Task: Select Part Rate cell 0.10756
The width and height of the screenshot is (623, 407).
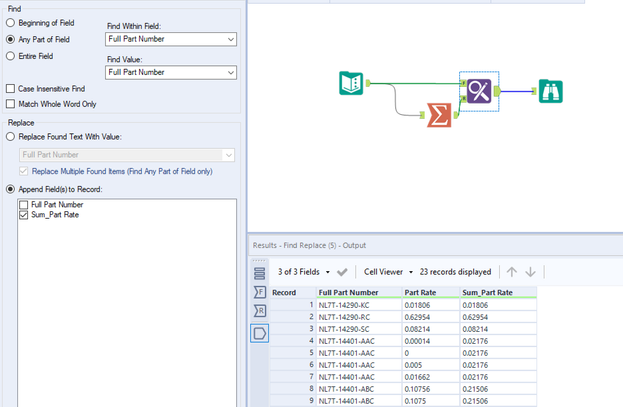Action: (x=431, y=389)
